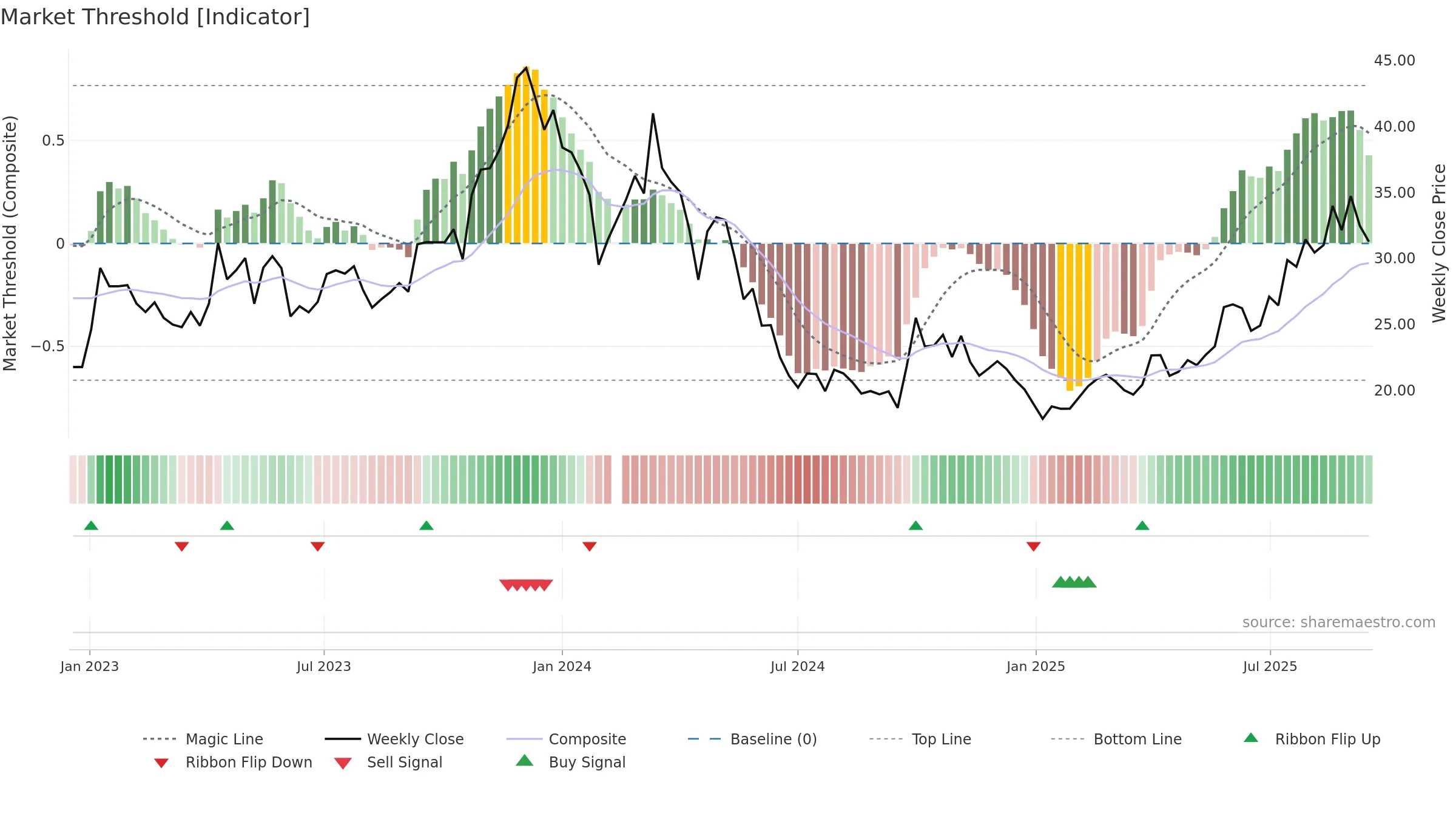
Task: Click the red triangle icon beside Sell Signal
Action: 343,763
